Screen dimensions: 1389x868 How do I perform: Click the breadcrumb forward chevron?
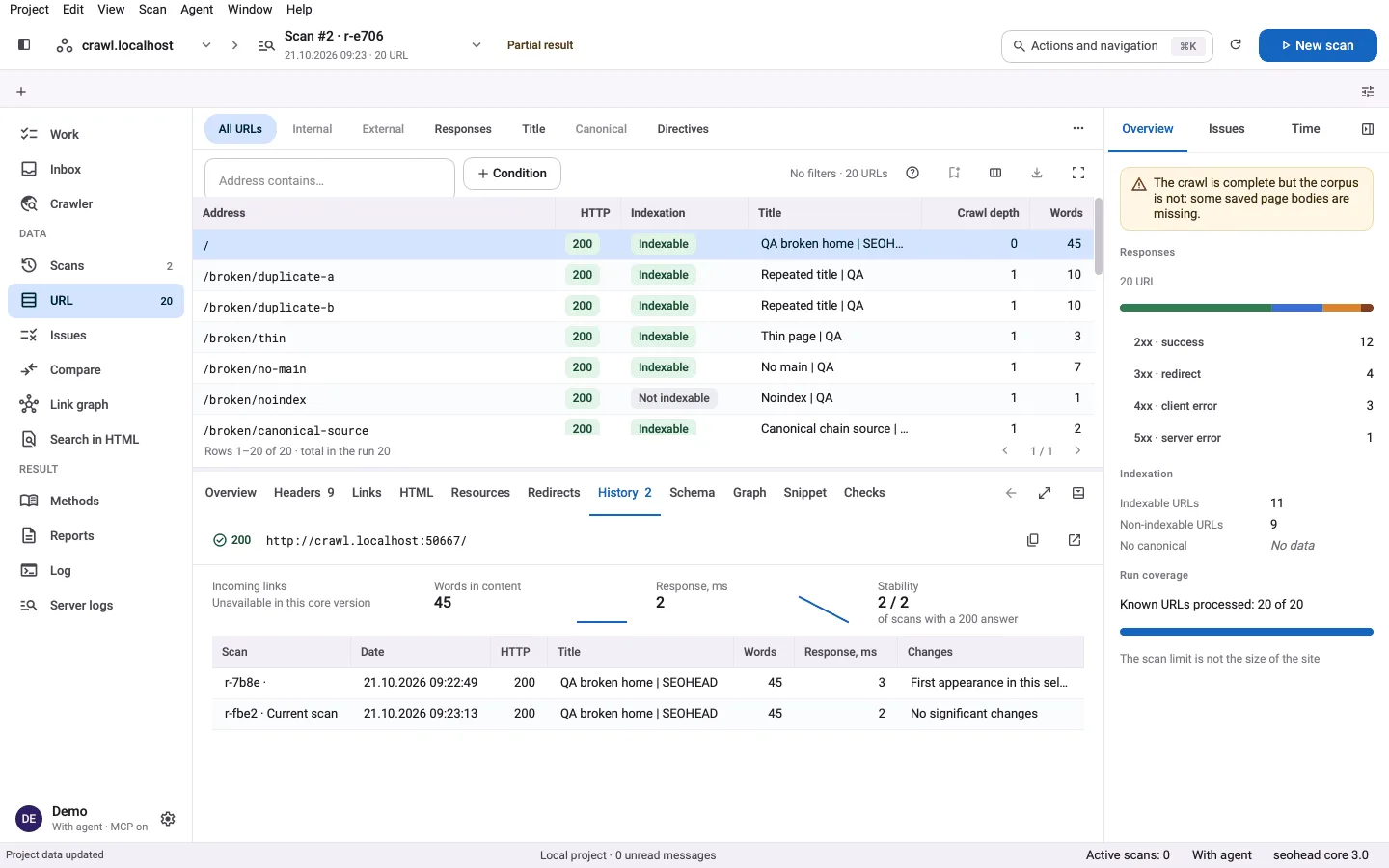(234, 45)
